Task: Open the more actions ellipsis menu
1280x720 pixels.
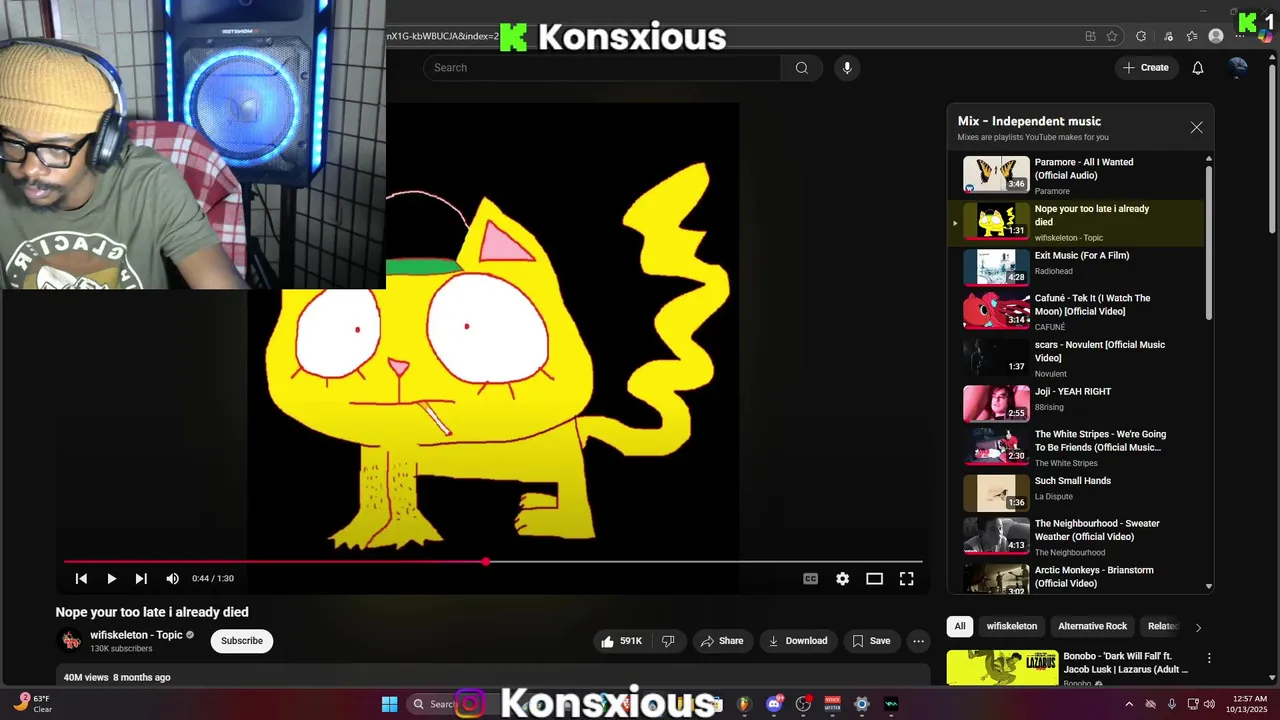Action: coord(918,641)
